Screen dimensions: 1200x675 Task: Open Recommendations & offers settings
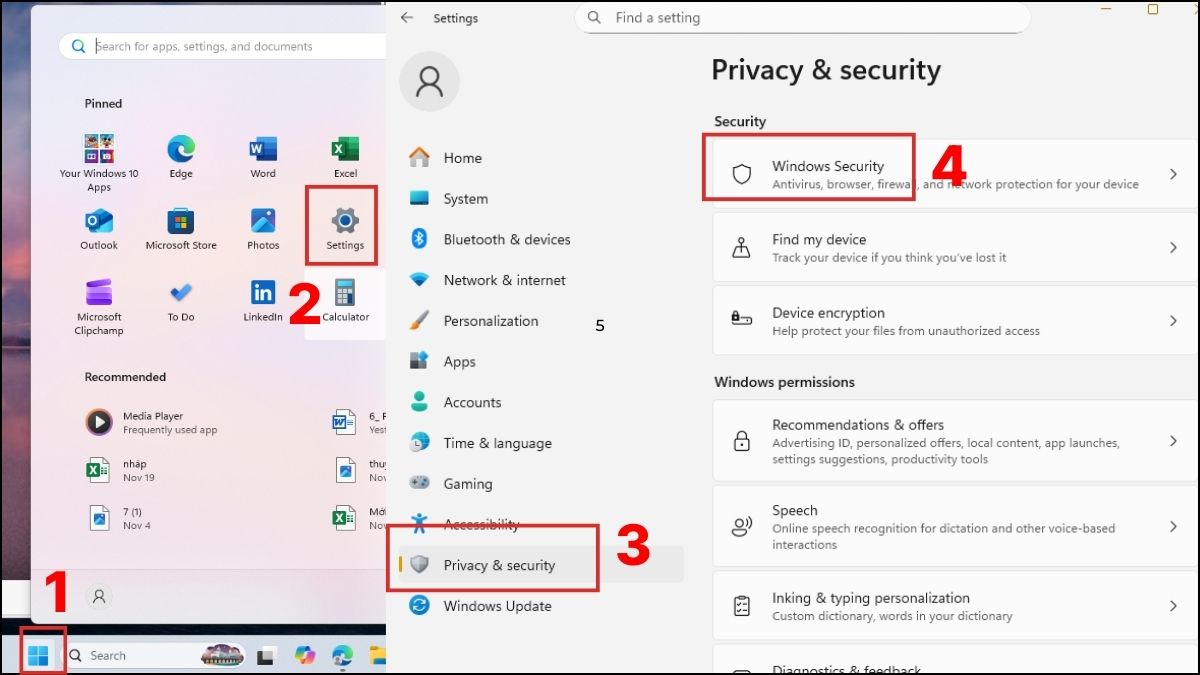pos(956,441)
